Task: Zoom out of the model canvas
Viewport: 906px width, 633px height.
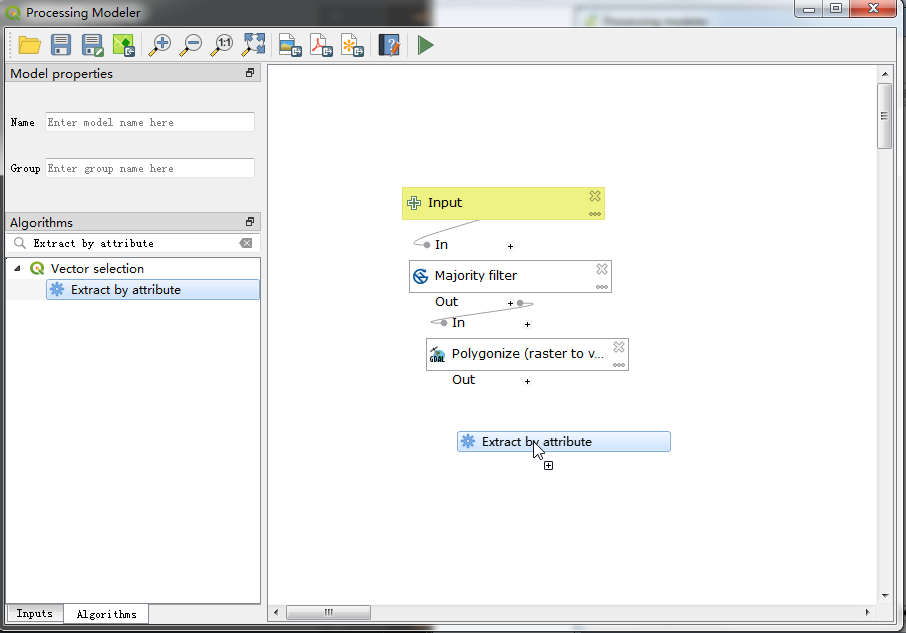Action: point(191,45)
